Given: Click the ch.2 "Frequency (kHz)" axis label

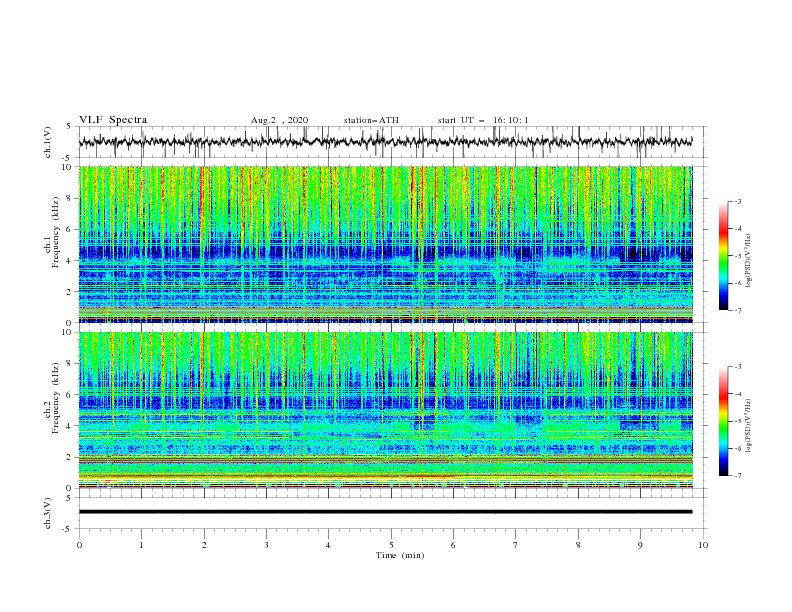Looking at the screenshot, I should pyautogui.click(x=56, y=398).
